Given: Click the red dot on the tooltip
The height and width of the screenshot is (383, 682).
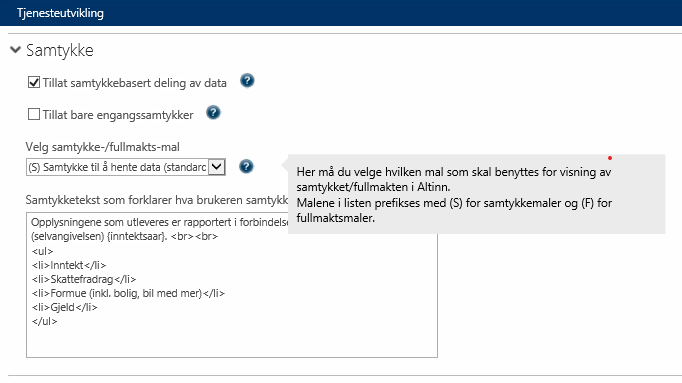Looking at the screenshot, I should point(610,158).
